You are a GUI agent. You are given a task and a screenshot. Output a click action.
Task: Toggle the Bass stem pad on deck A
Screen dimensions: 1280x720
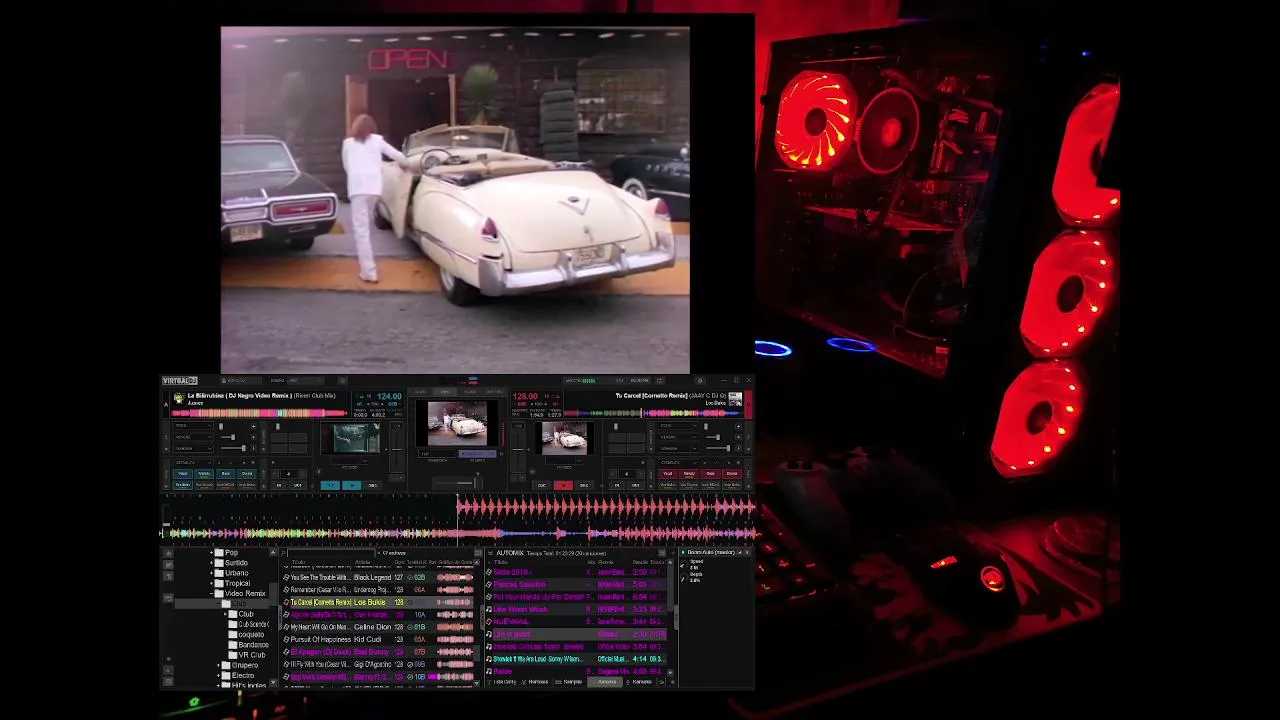click(x=226, y=474)
